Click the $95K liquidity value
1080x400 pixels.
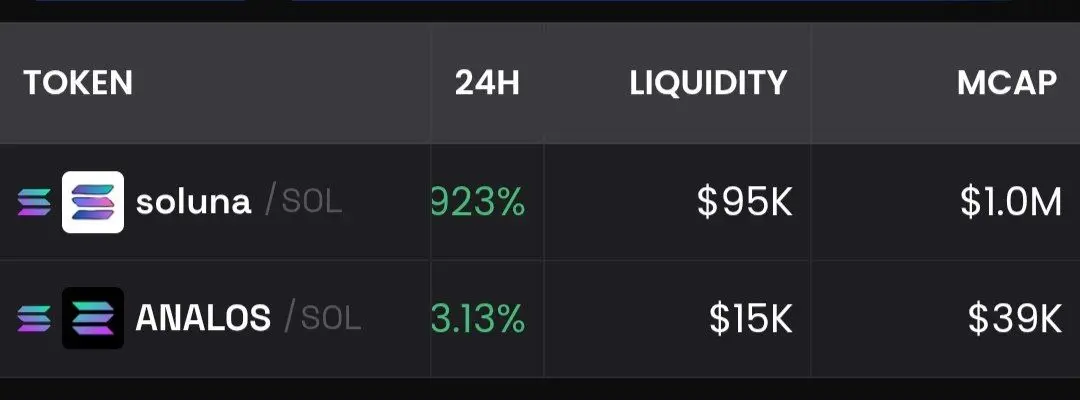745,202
